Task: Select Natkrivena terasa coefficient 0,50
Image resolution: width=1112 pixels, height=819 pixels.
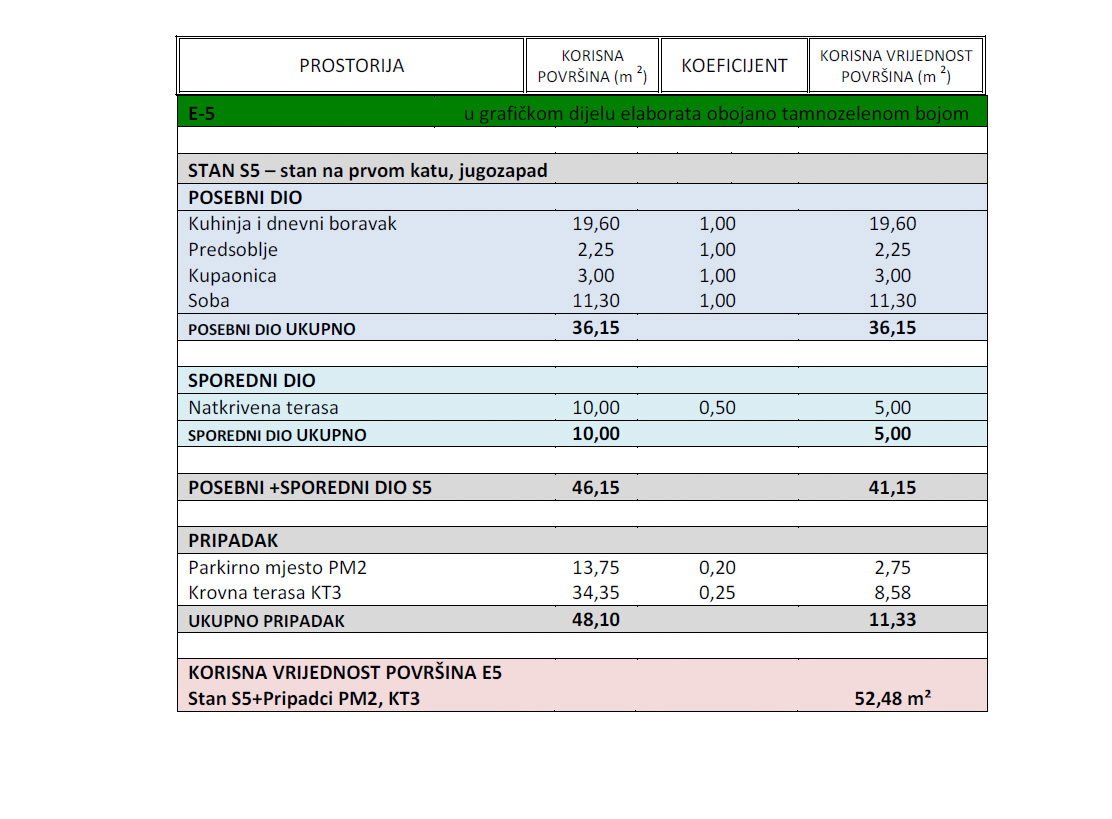Action: (x=717, y=408)
